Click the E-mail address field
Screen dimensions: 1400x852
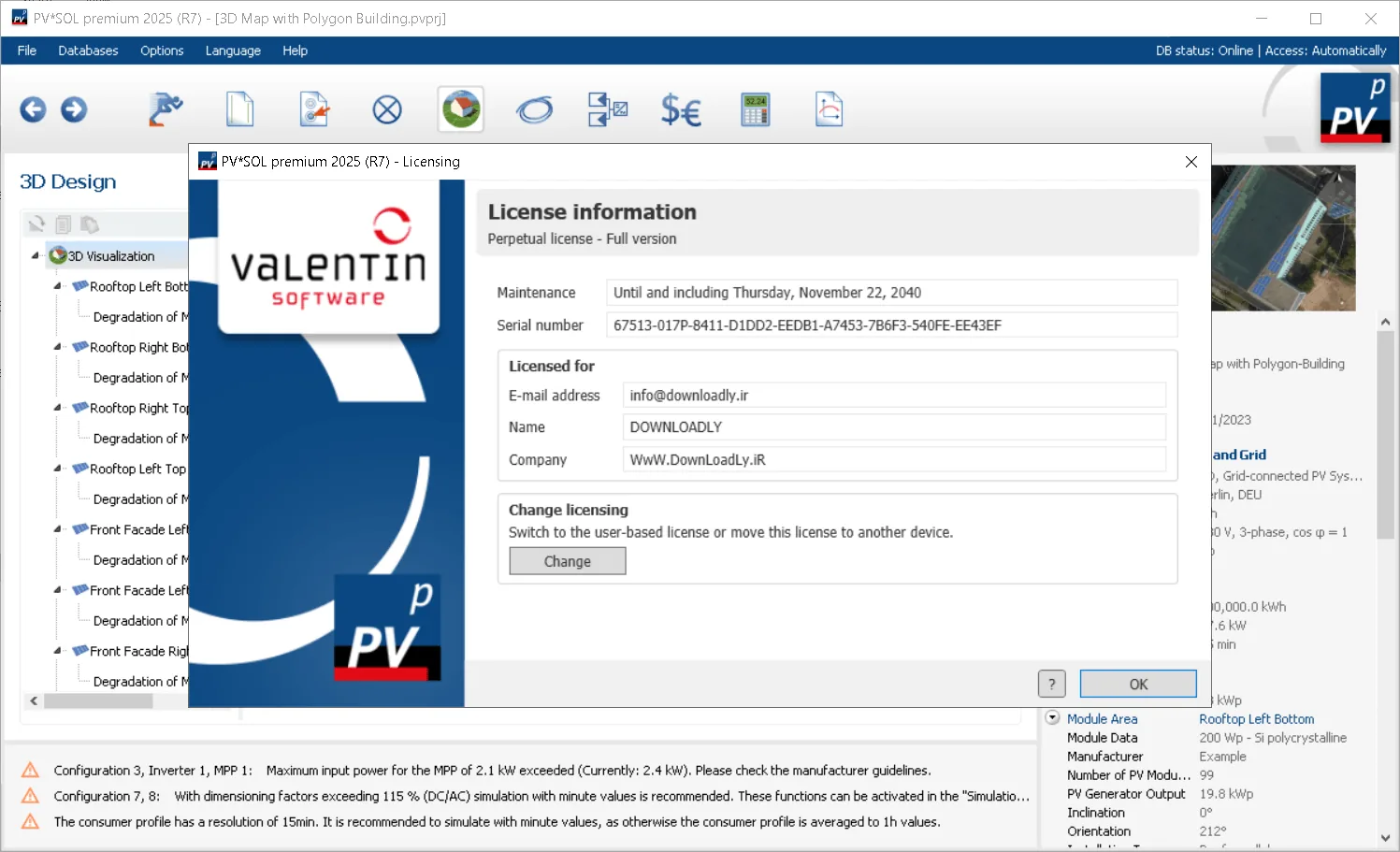[894, 396]
